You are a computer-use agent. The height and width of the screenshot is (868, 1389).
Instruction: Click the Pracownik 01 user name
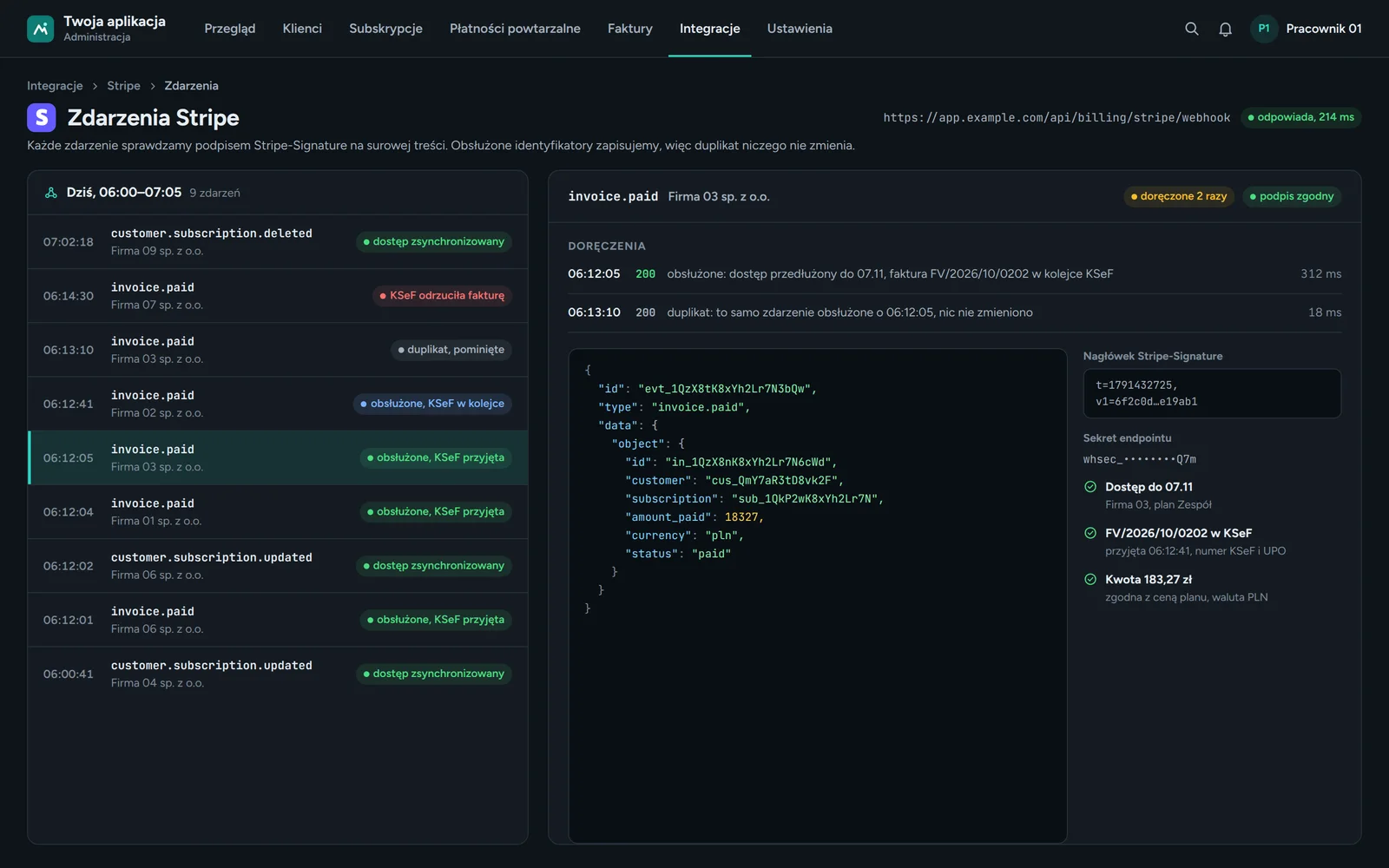click(x=1323, y=29)
